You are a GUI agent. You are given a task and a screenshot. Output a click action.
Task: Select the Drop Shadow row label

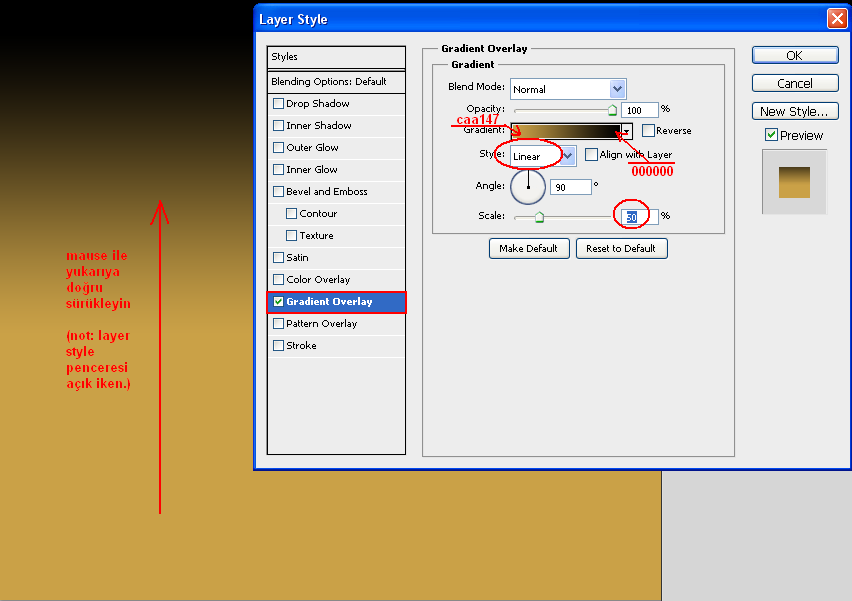[x=318, y=103]
